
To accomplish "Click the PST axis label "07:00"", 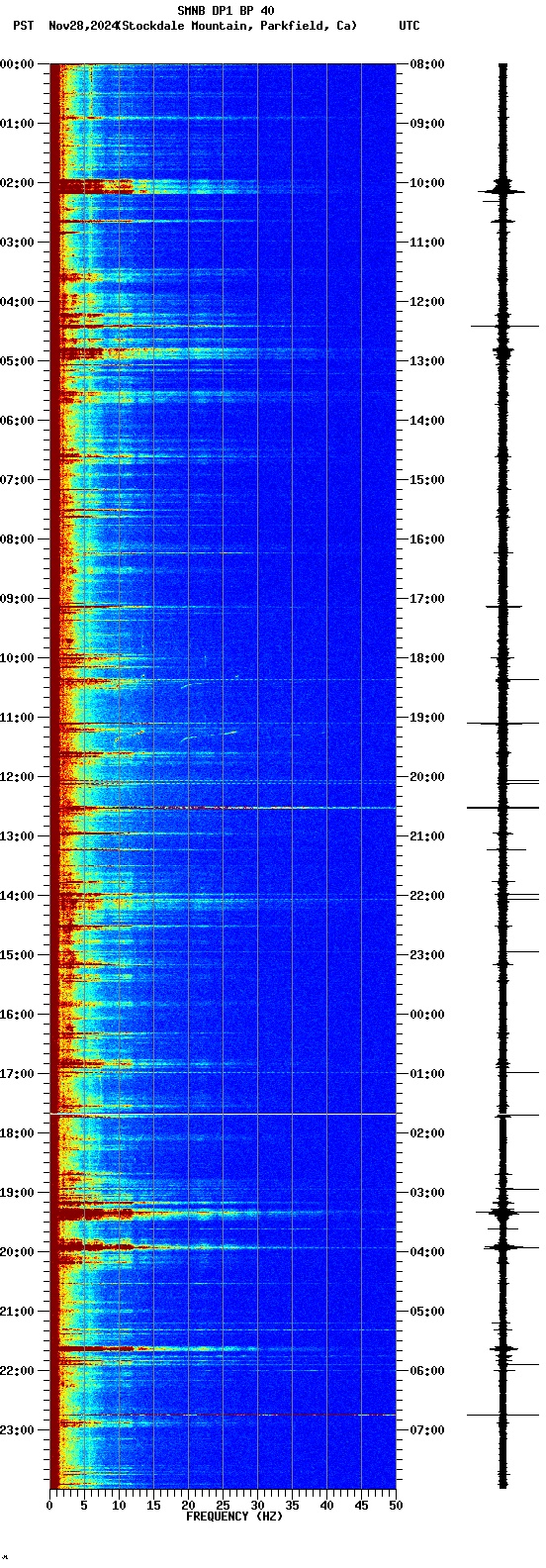I will (x=17, y=480).
